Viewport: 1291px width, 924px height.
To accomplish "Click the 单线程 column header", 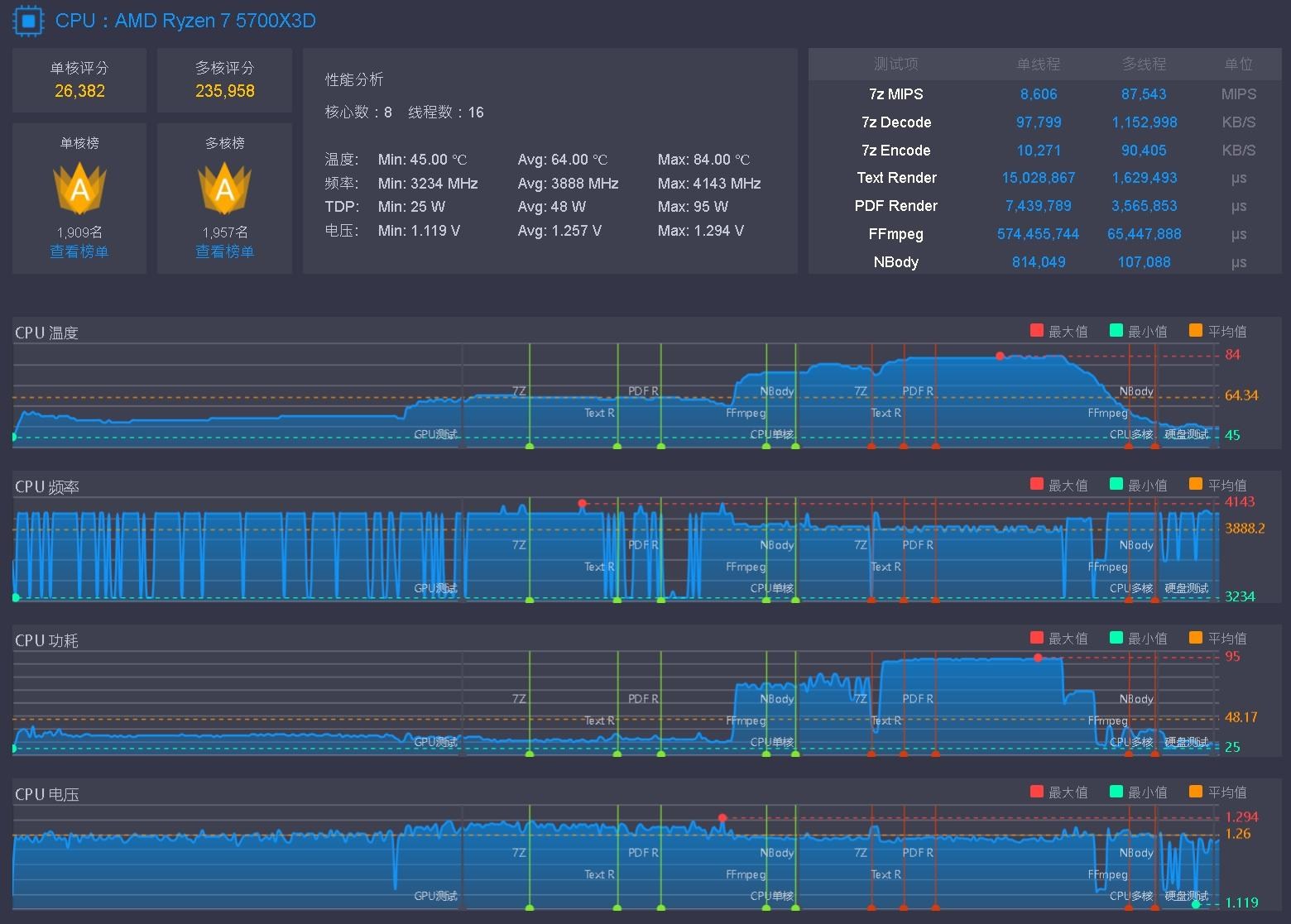I will (x=1039, y=64).
